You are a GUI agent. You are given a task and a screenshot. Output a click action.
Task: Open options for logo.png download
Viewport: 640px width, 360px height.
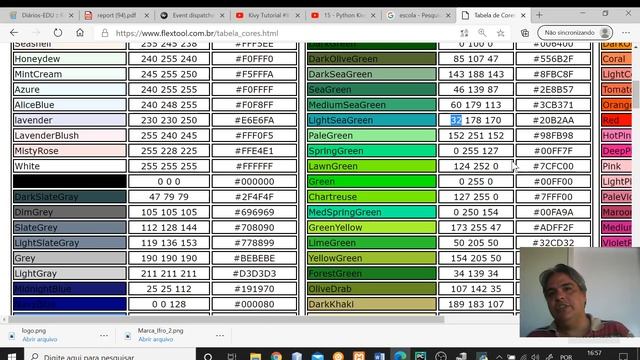tap(104, 335)
